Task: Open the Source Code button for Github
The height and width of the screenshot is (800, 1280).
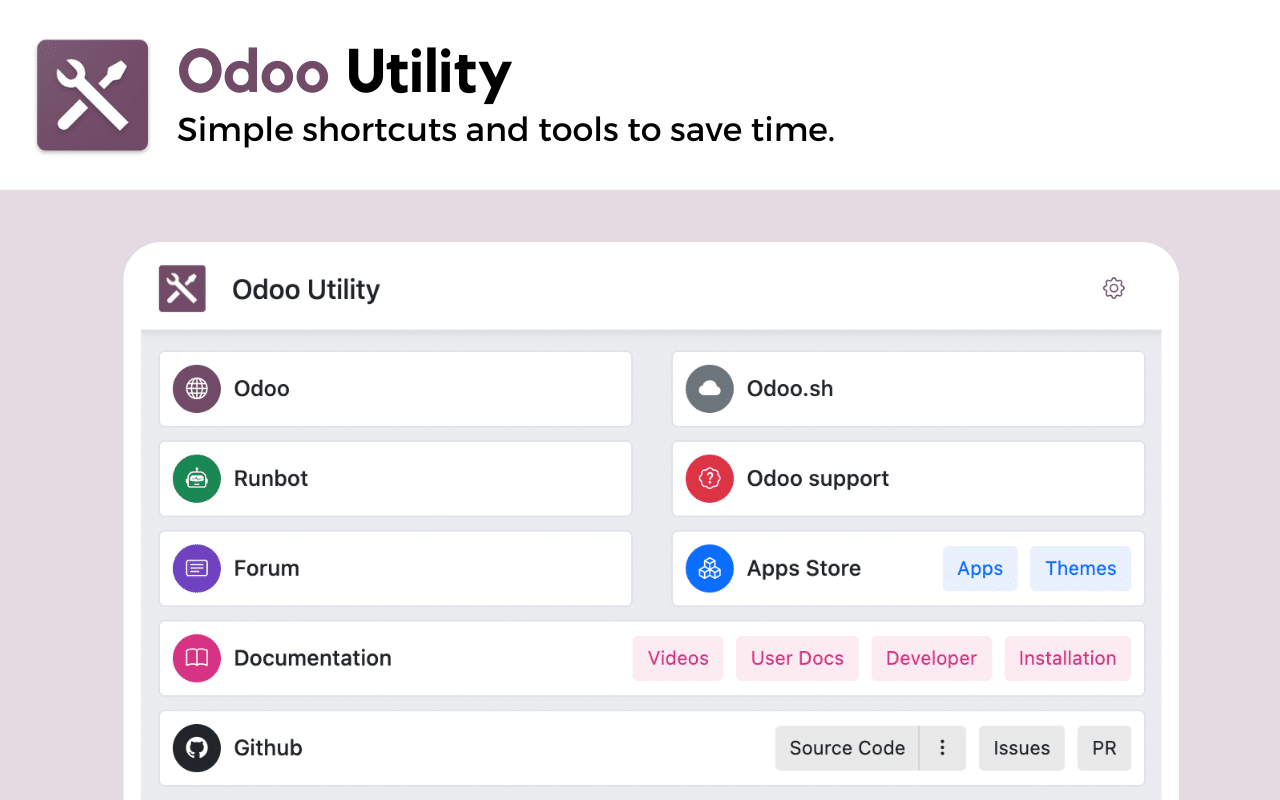Action: coord(847,747)
